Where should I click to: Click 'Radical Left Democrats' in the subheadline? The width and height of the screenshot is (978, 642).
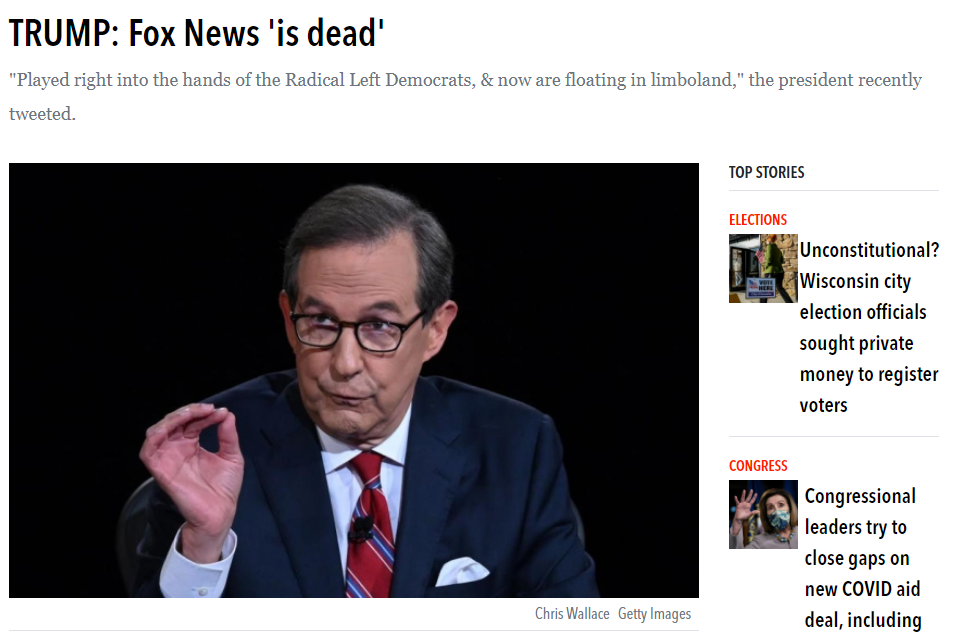tap(380, 80)
